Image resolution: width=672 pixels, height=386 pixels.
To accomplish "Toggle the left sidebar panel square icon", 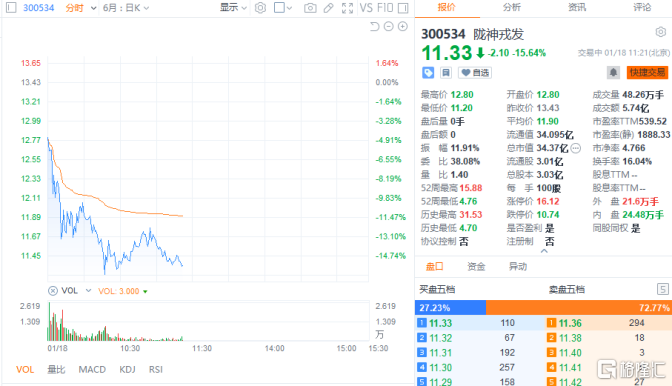I will pyautogui.click(x=11, y=8).
